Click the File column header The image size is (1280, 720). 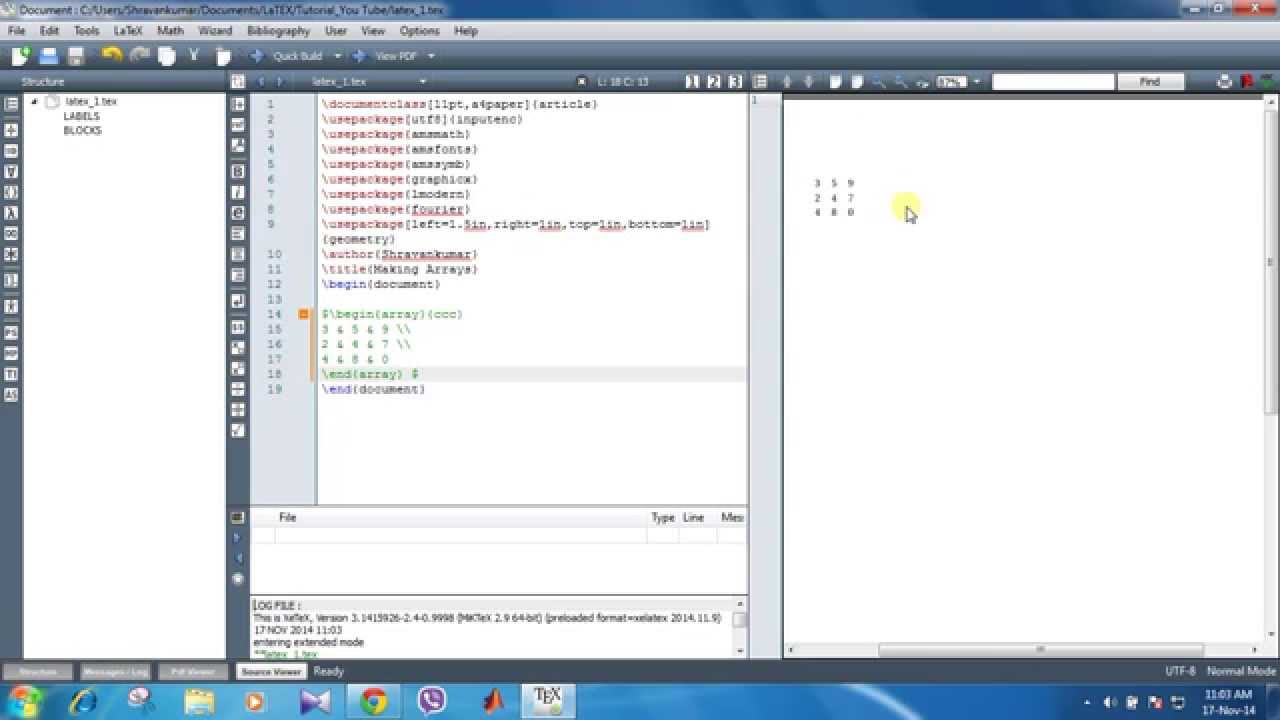click(x=288, y=517)
